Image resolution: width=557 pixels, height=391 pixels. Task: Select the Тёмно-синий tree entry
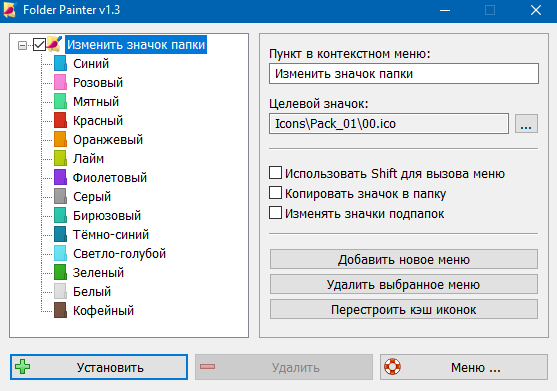click(x=111, y=234)
